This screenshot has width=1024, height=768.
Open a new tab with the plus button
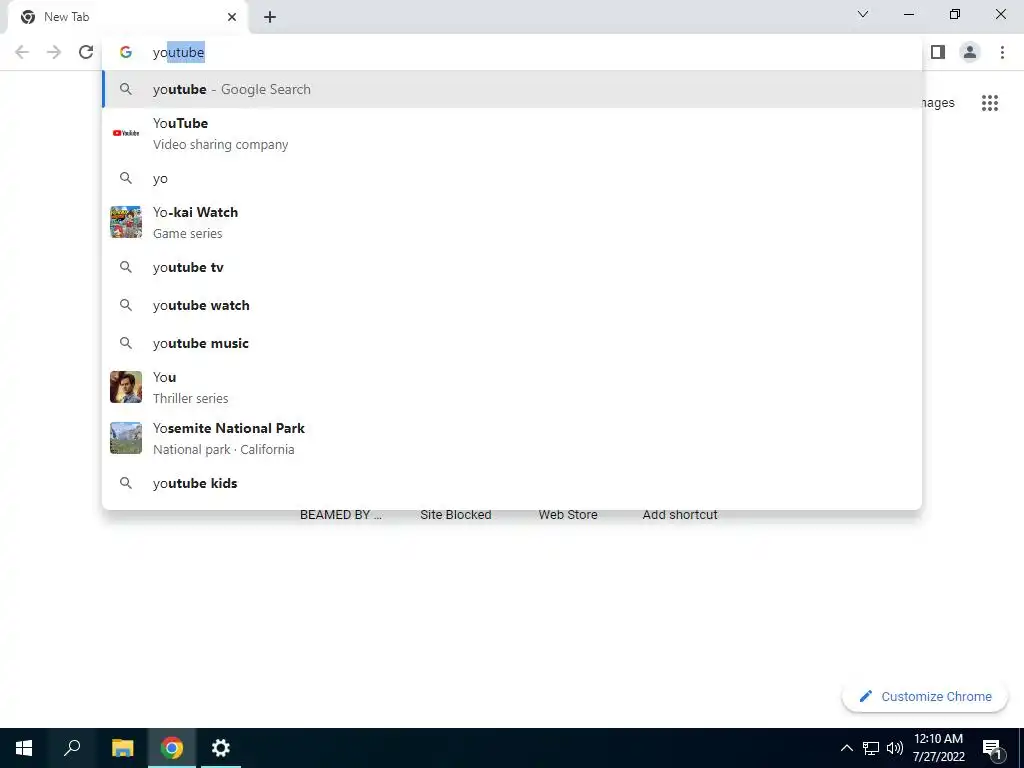click(x=270, y=17)
